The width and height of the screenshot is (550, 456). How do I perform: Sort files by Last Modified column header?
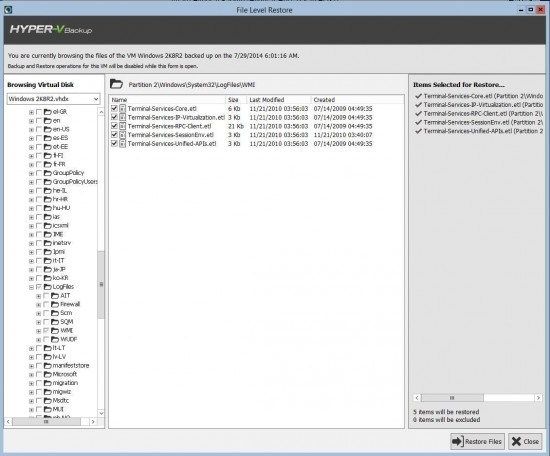[279, 100]
